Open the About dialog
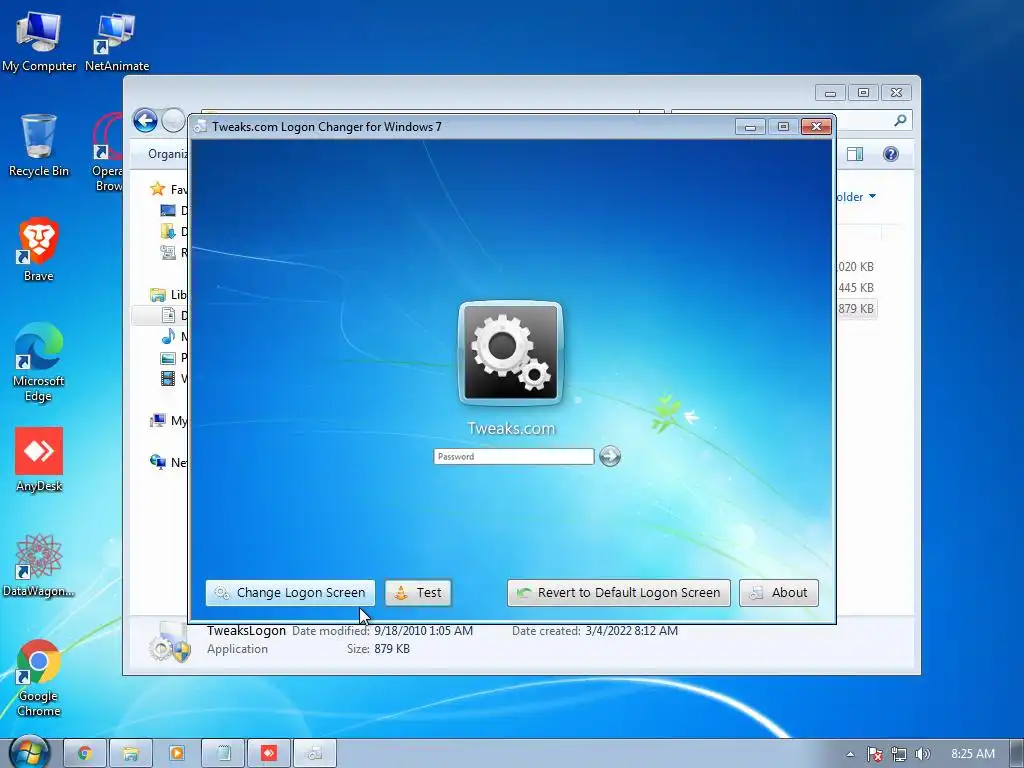This screenshot has width=1024, height=768. coord(778,592)
